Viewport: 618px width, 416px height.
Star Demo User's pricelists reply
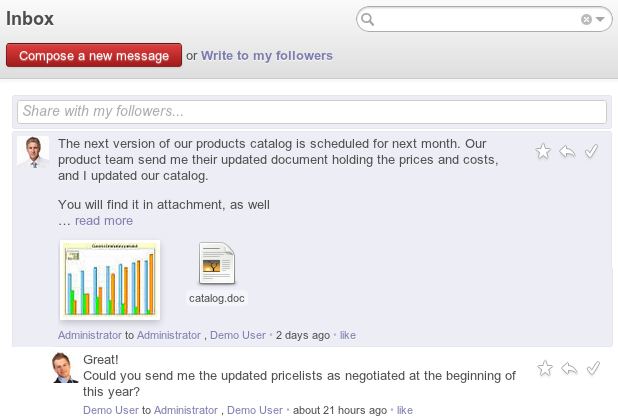click(x=545, y=368)
